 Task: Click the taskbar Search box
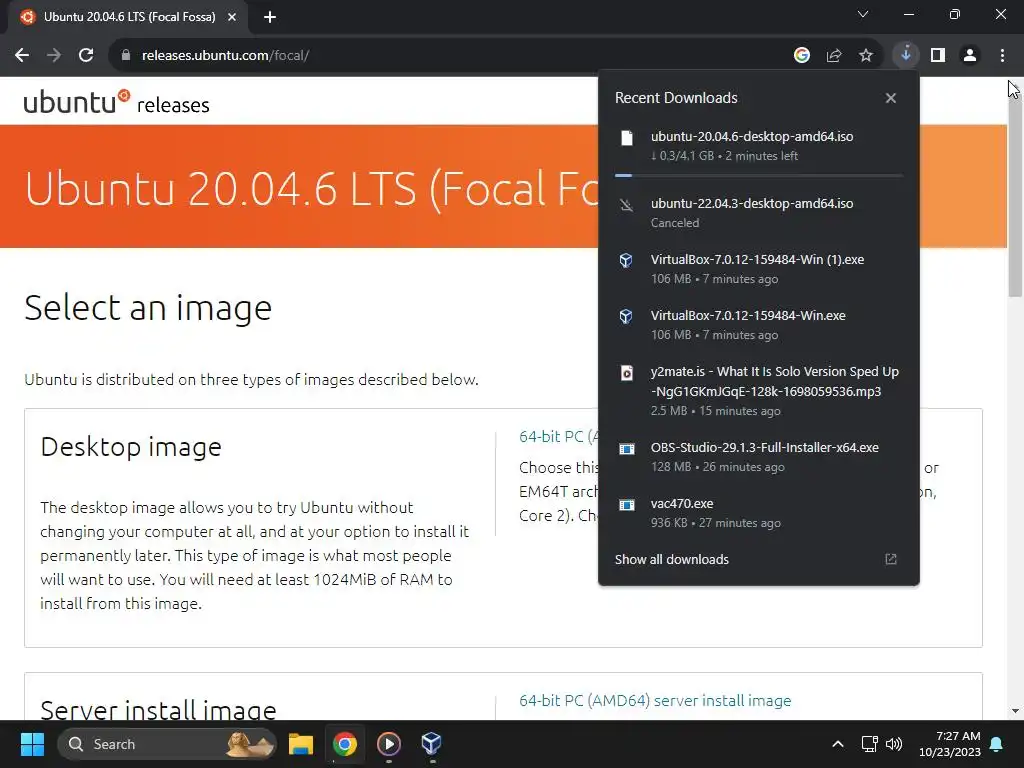(x=167, y=744)
